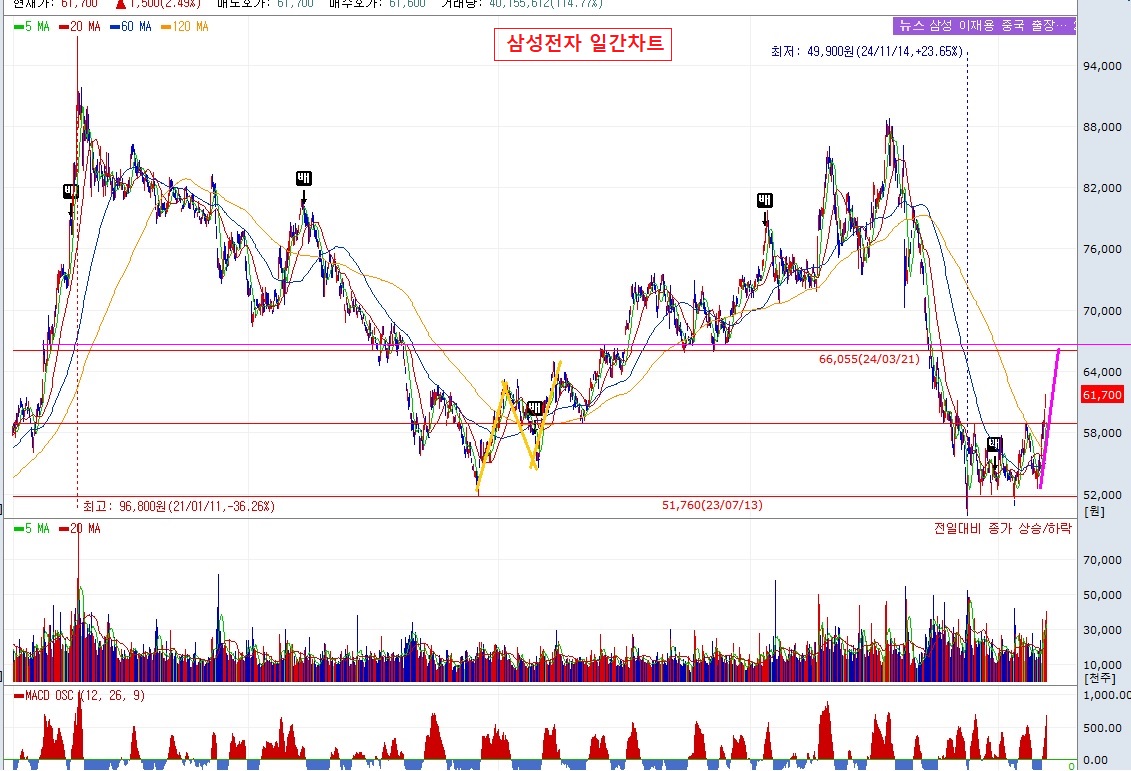Click the 52,000 price axis label
Viewport: 1131px width, 771px height.
point(1103,495)
